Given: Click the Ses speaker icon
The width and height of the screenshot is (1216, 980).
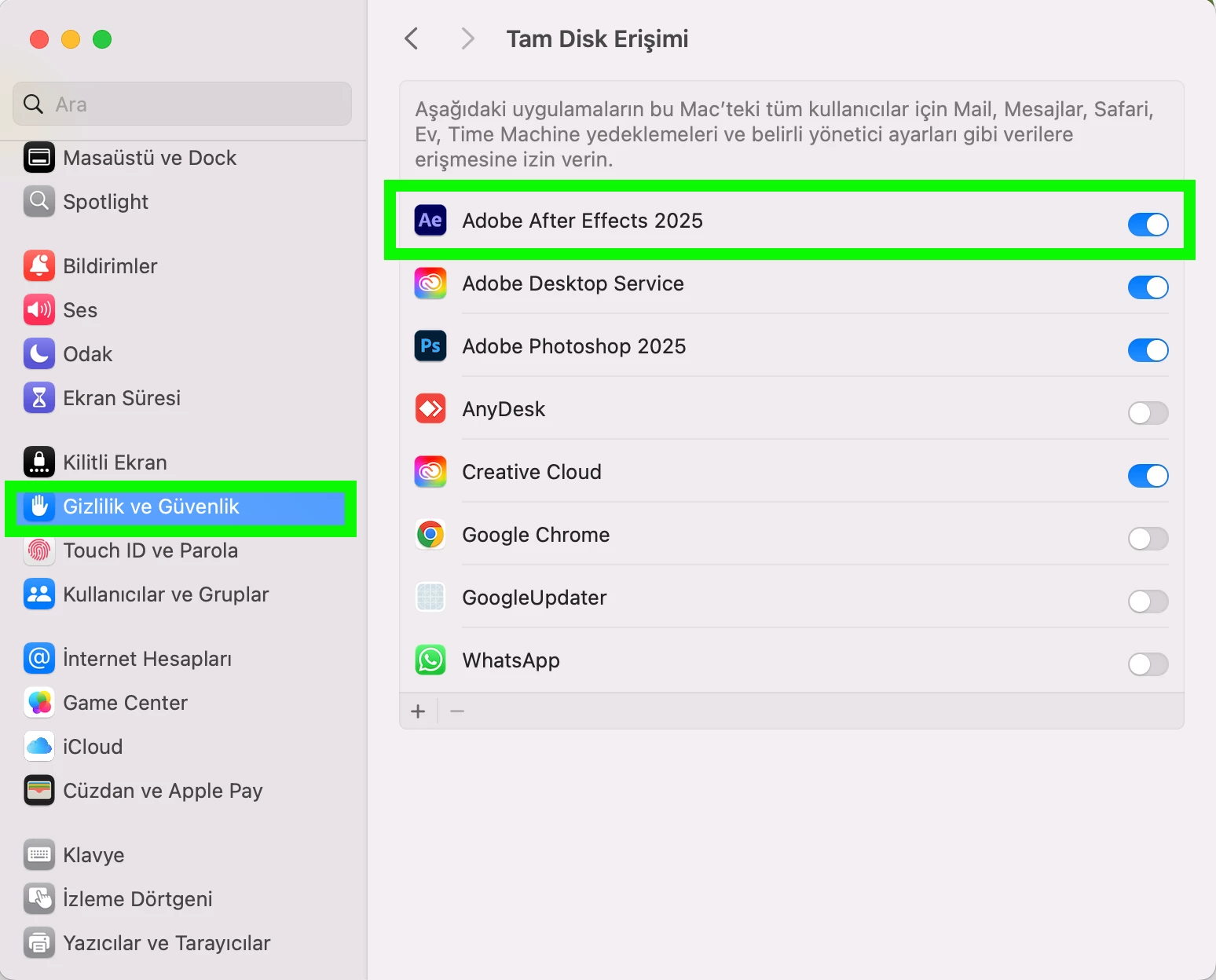Looking at the screenshot, I should click(39, 310).
